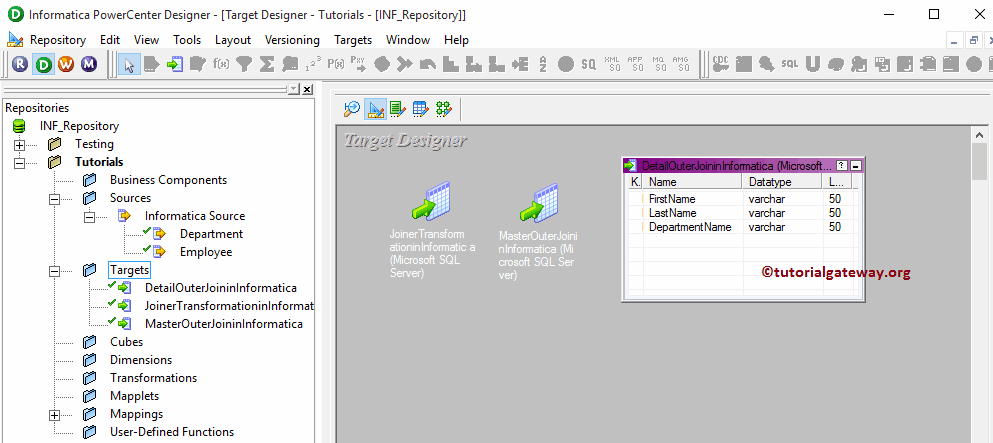Open the Versioning menu

click(x=292, y=40)
